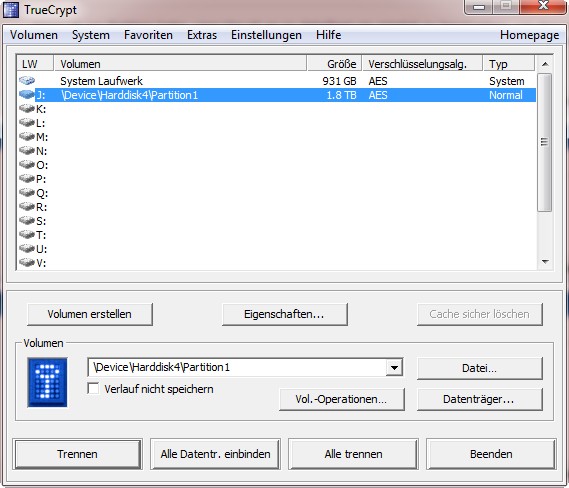Open 'Vol.-Operationen...' button
Screen dimensions: 569x488
[341, 399]
